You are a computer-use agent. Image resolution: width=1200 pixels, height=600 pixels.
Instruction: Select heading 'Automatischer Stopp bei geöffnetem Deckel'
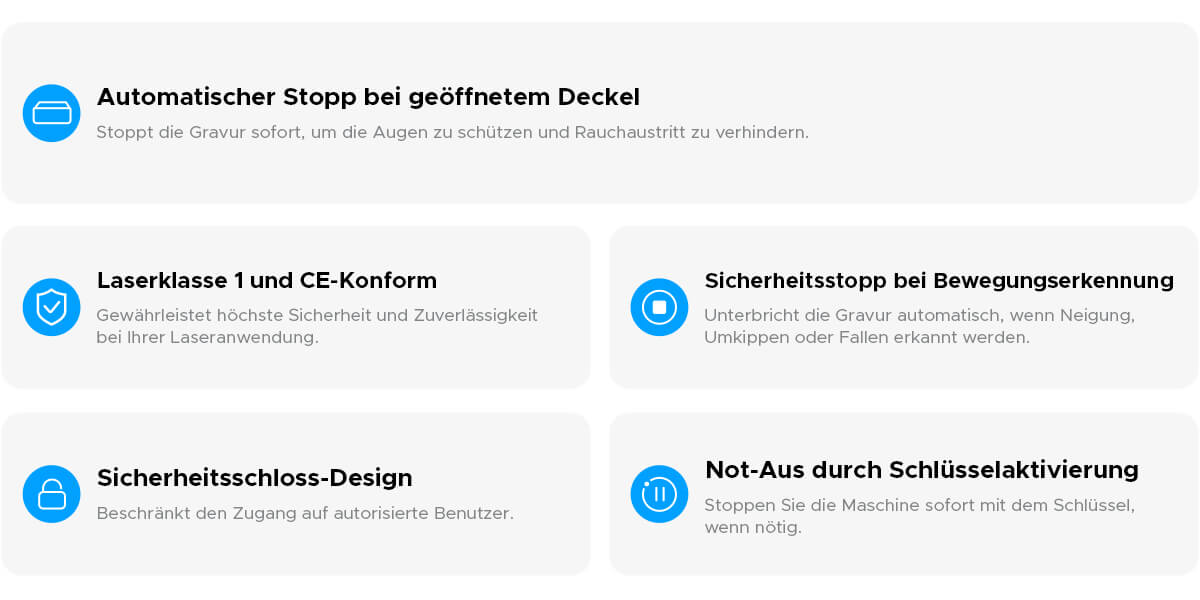click(x=368, y=97)
